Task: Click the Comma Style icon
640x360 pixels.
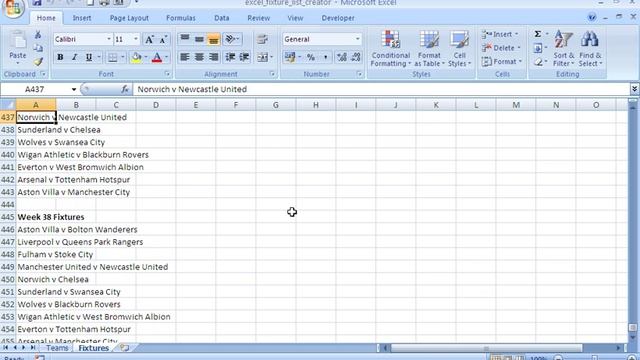Action: coord(325,57)
